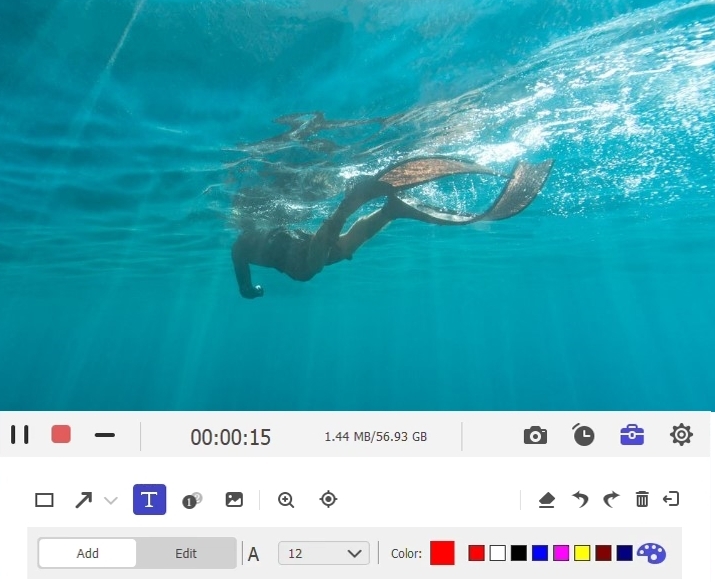
Task: Delete all annotations with trash icon
Action: (642, 500)
